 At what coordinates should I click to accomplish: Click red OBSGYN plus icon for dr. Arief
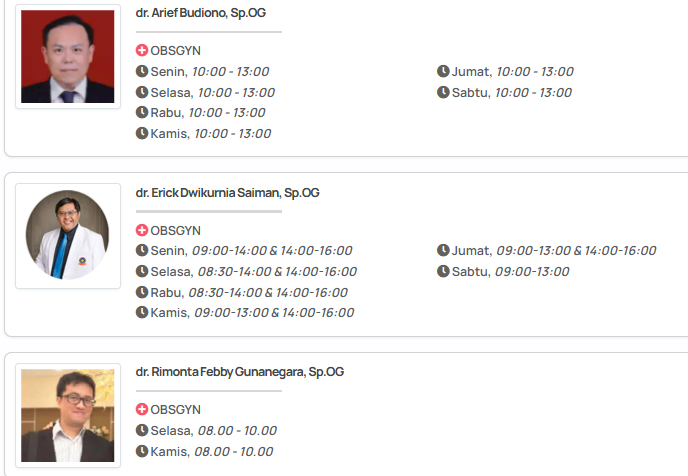pos(142,50)
